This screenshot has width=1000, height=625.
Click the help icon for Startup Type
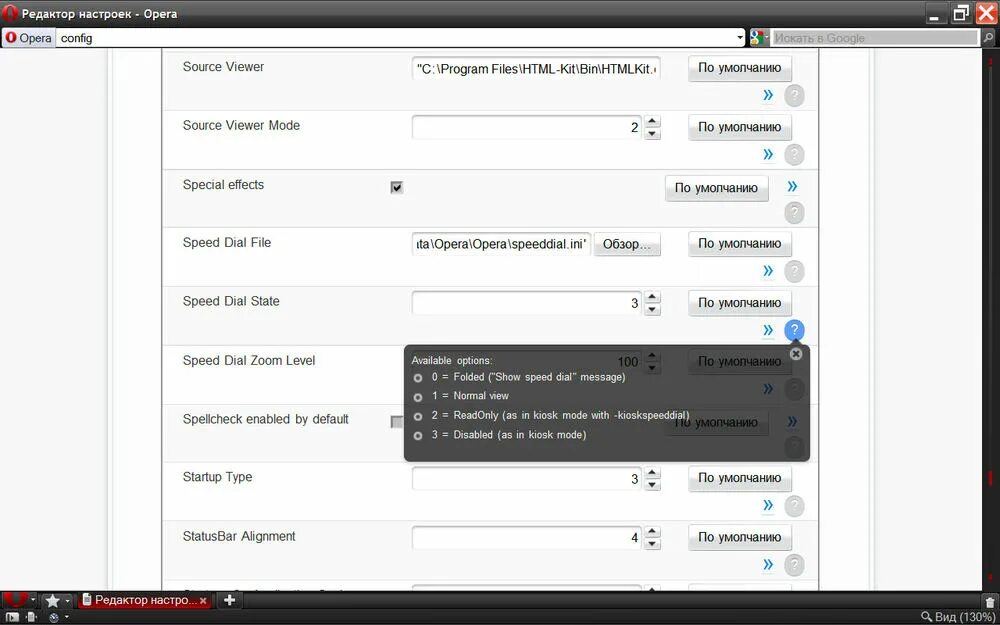click(x=794, y=506)
